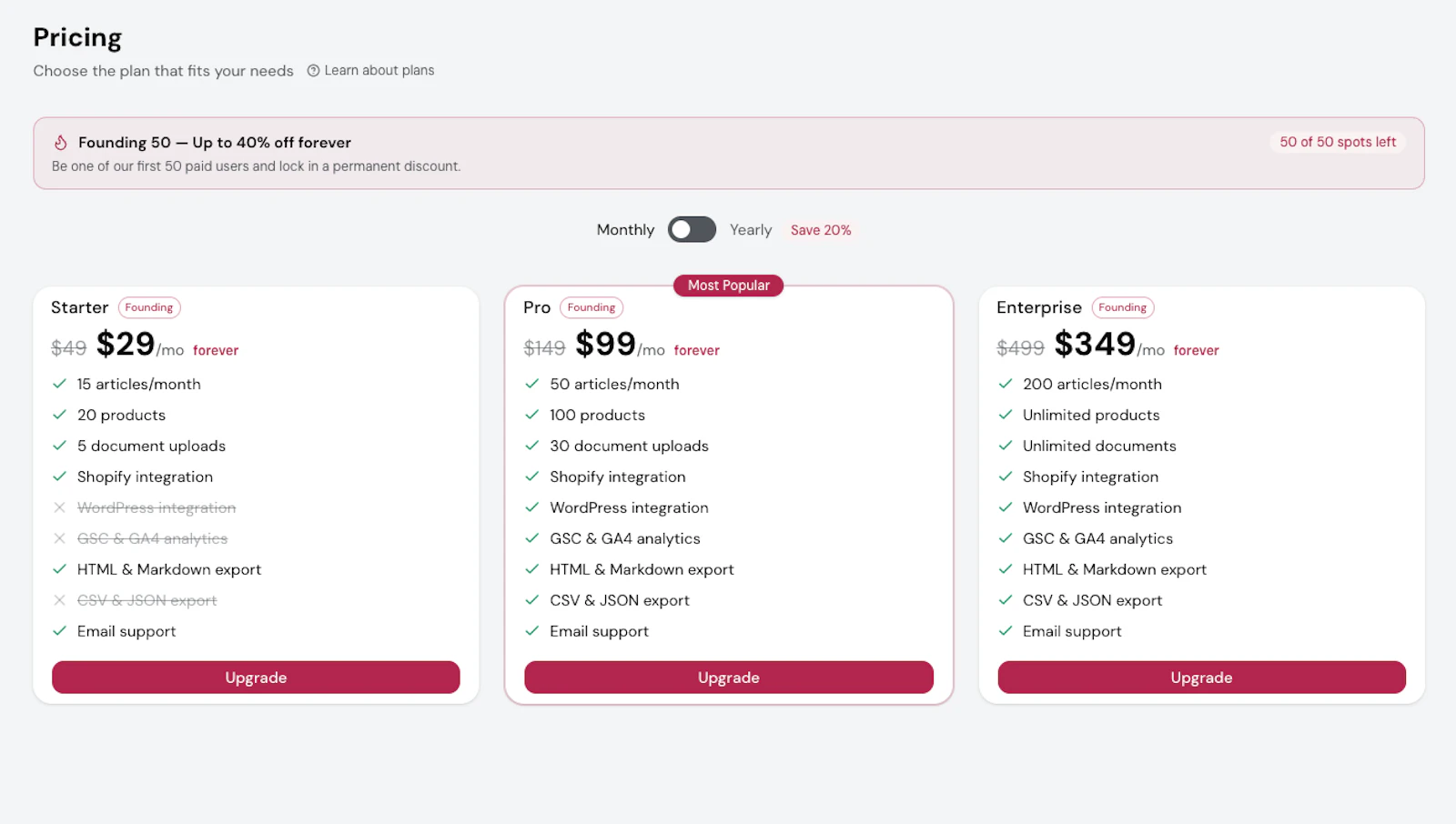Click the 50 of 50 spots left badge
The image size is (1456, 824).
1338,142
